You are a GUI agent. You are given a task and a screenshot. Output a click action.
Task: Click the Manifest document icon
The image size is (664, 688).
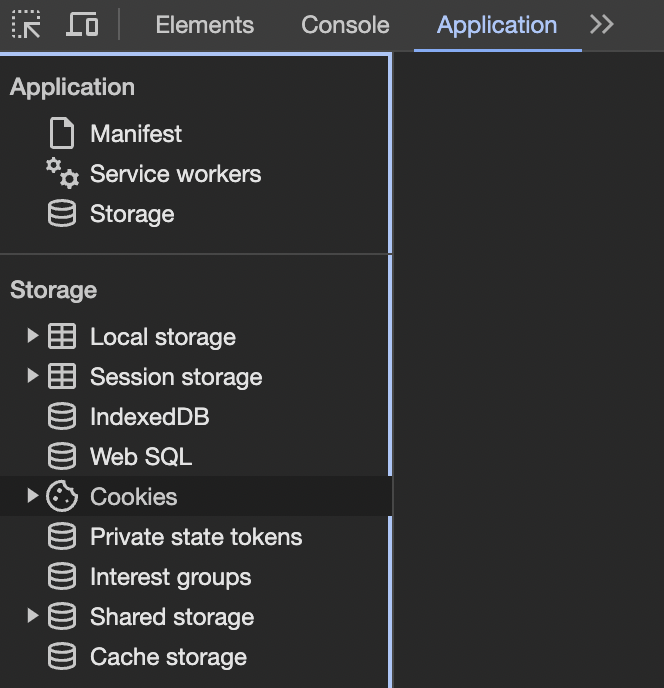61,133
